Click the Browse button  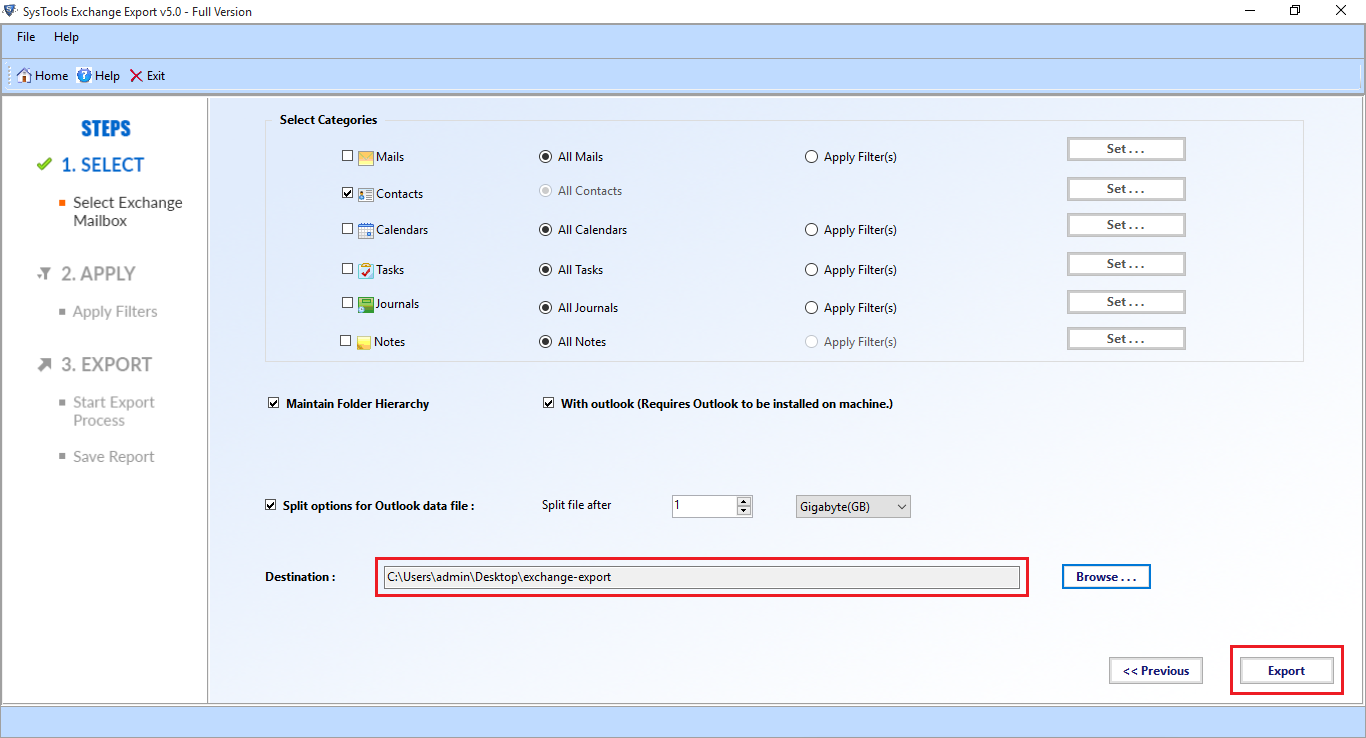click(1106, 577)
